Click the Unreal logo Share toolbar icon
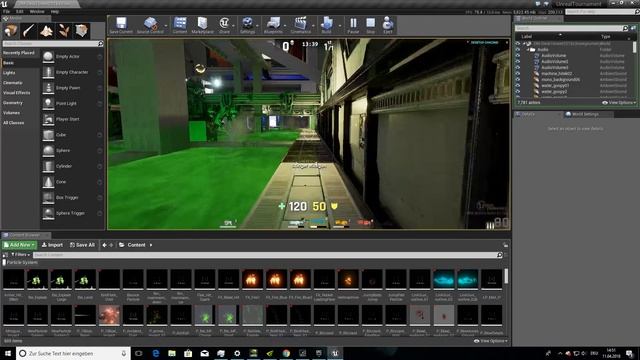Screen dimensions: 640x360 (x=224, y=24)
